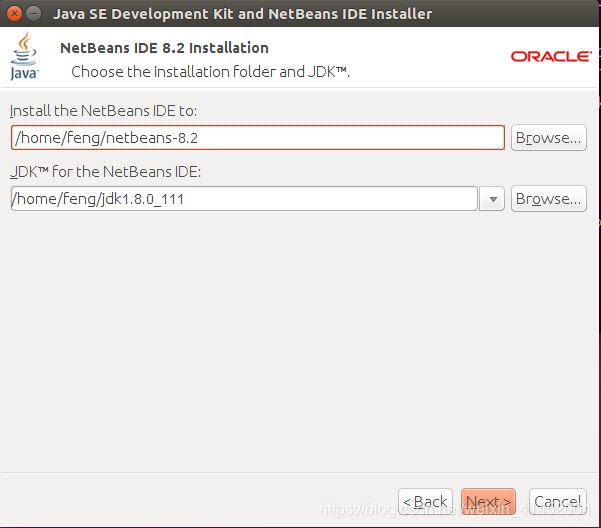This screenshot has width=601, height=528.
Task: Click the Java coffee cup logo
Action: (x=24, y=56)
